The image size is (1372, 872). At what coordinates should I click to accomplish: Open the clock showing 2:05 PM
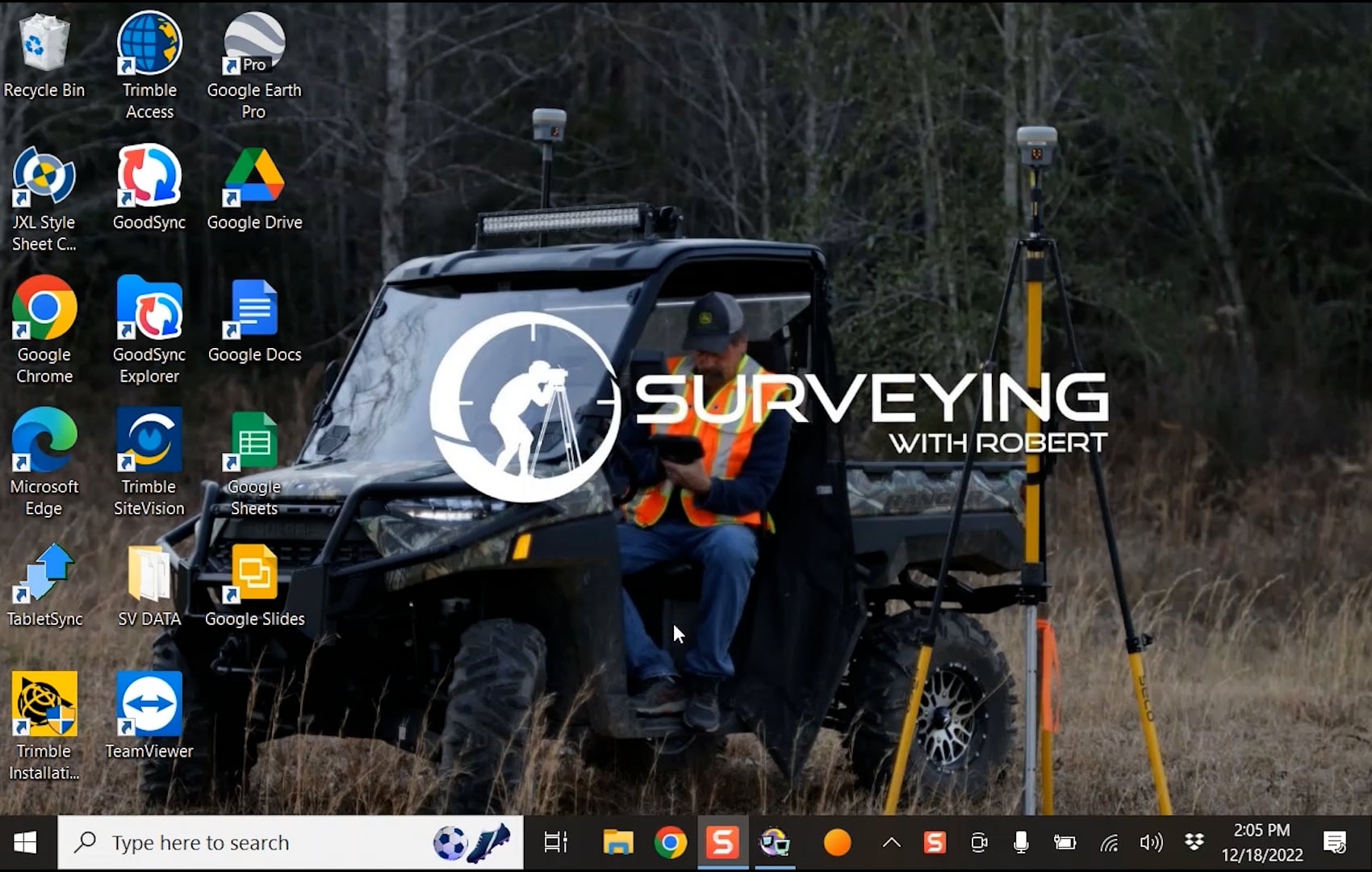click(1261, 843)
